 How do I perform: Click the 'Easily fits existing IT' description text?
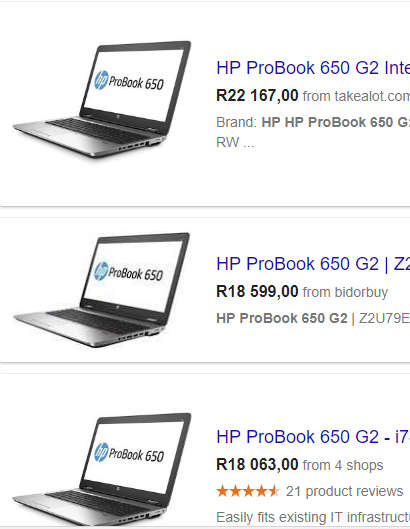click(x=313, y=517)
